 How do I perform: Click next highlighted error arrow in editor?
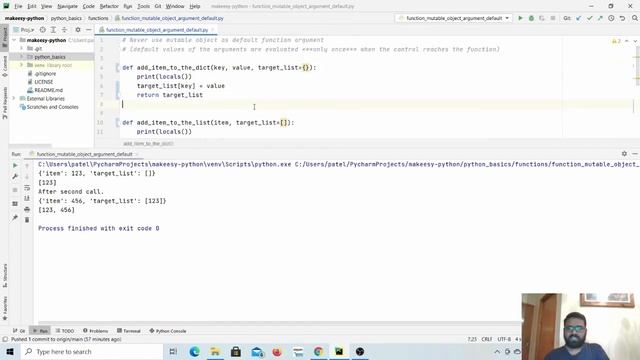[635, 41]
